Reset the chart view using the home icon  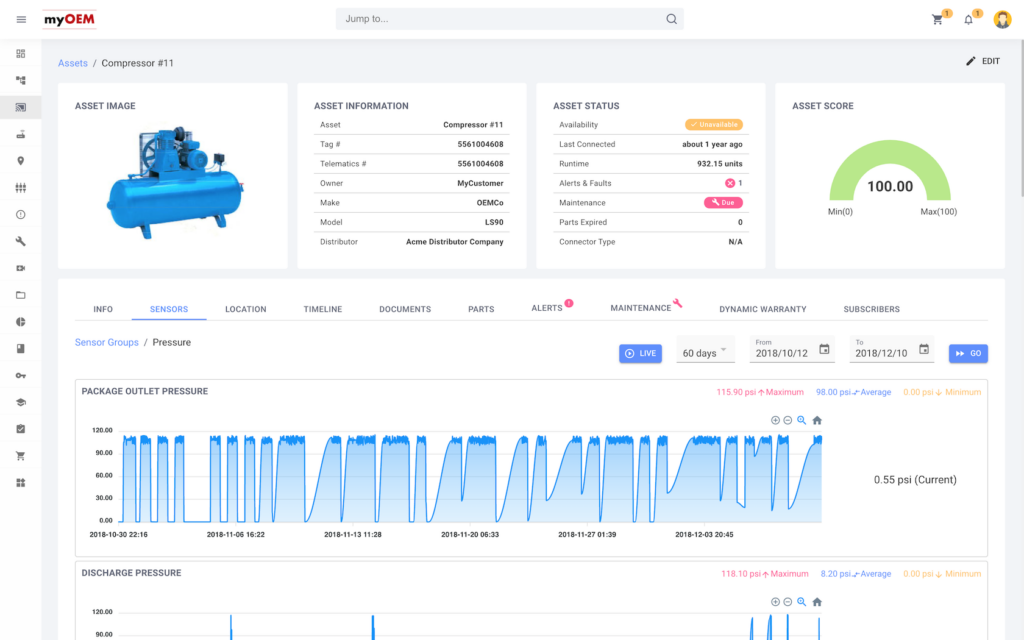[x=817, y=420]
